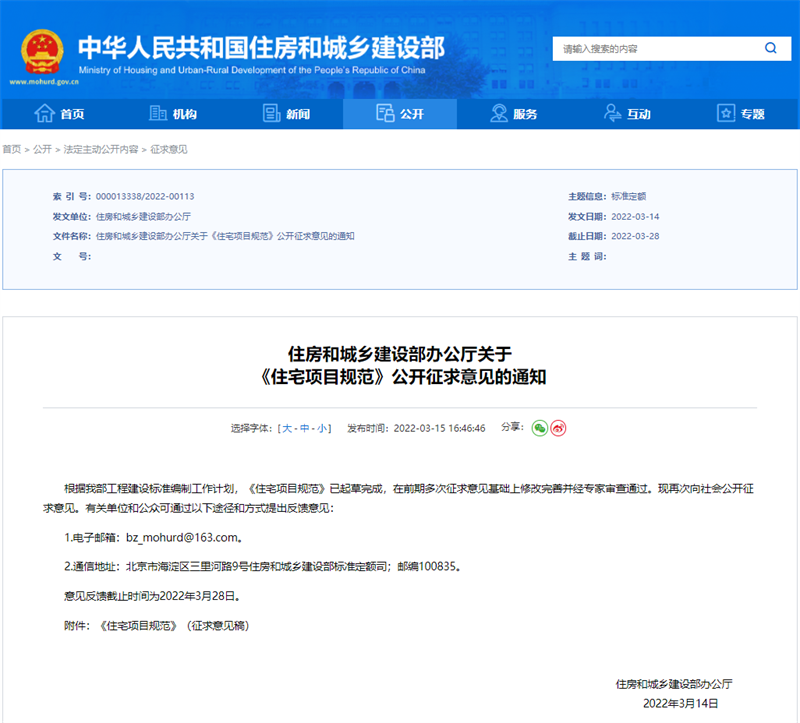Open 征求意见 breadcrumb link

(x=169, y=149)
